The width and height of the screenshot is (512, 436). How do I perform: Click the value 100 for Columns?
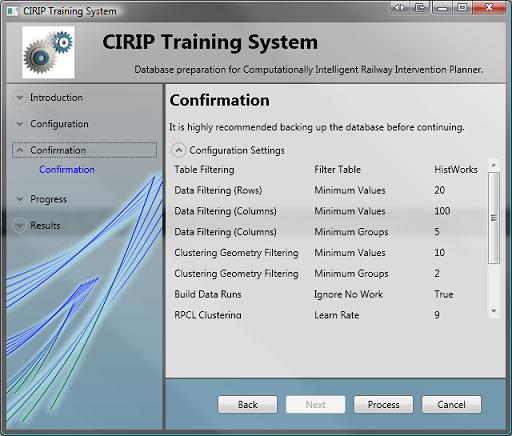point(442,211)
